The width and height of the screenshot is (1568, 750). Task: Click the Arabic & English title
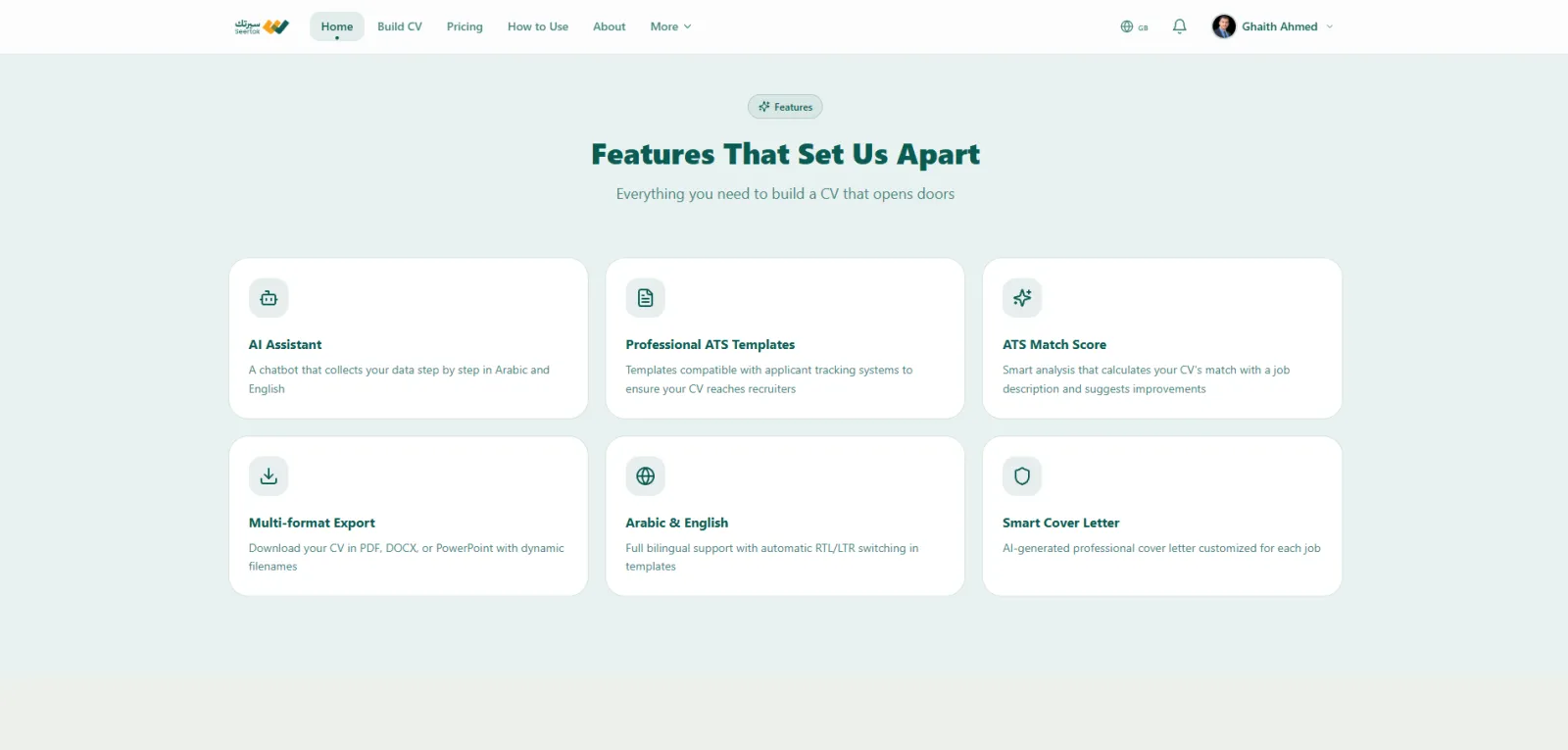(x=677, y=523)
